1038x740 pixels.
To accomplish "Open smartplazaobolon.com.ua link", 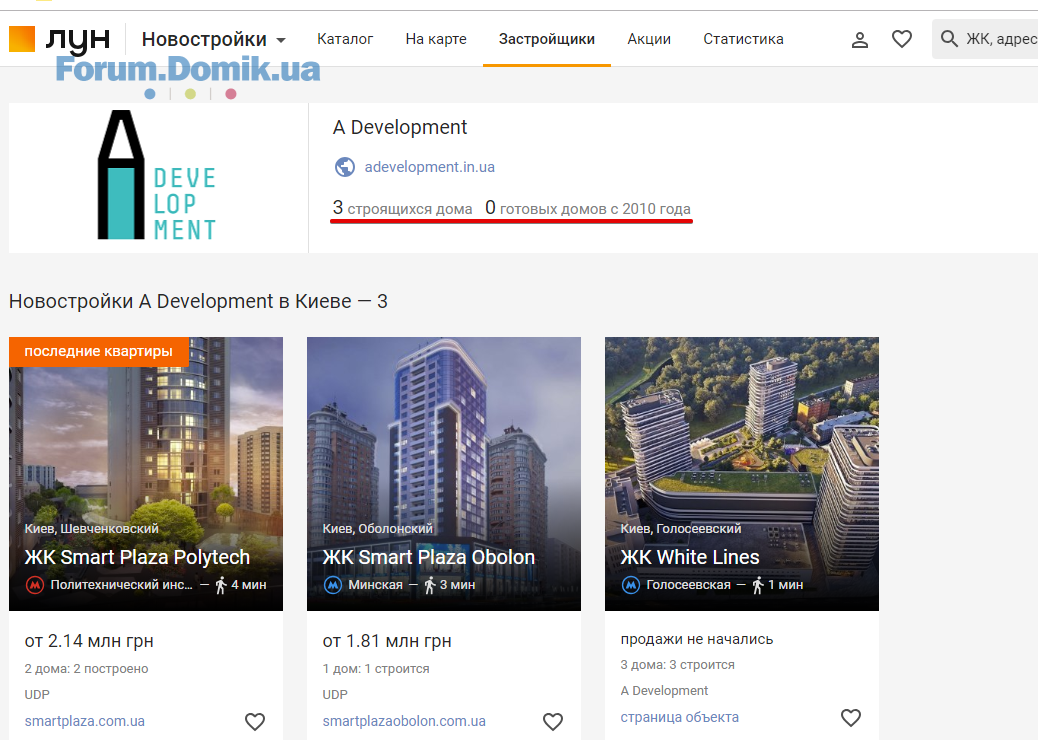I will (404, 721).
